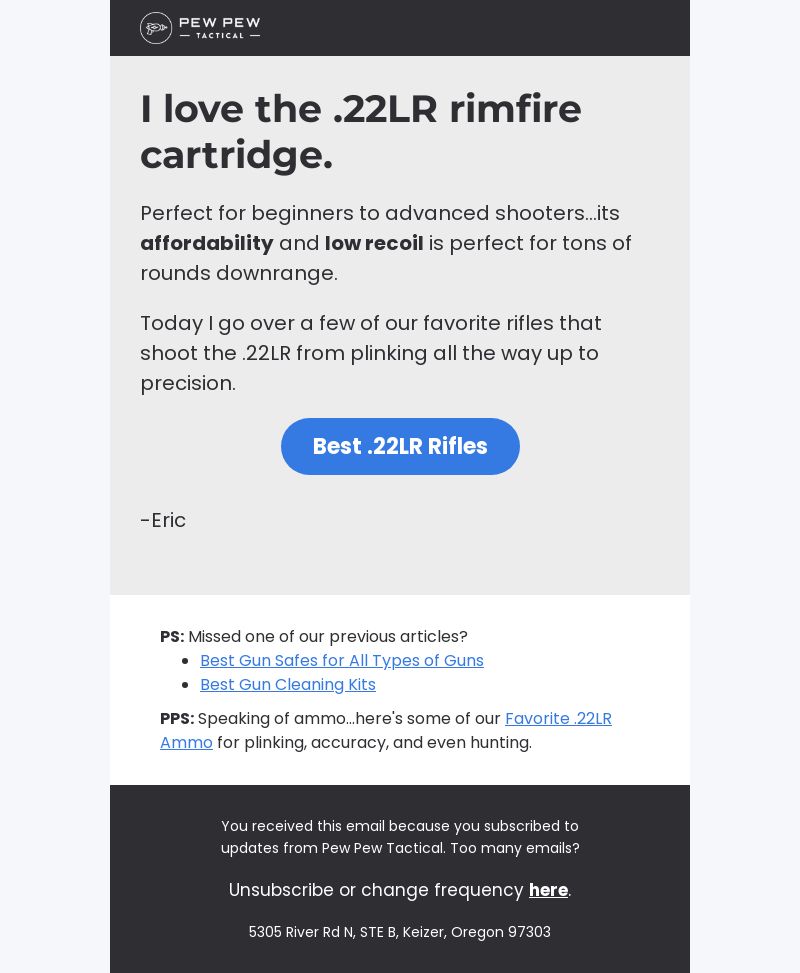Follow the Best Gun Cleaning Kits link
This screenshot has height=973, width=800.
point(287,684)
